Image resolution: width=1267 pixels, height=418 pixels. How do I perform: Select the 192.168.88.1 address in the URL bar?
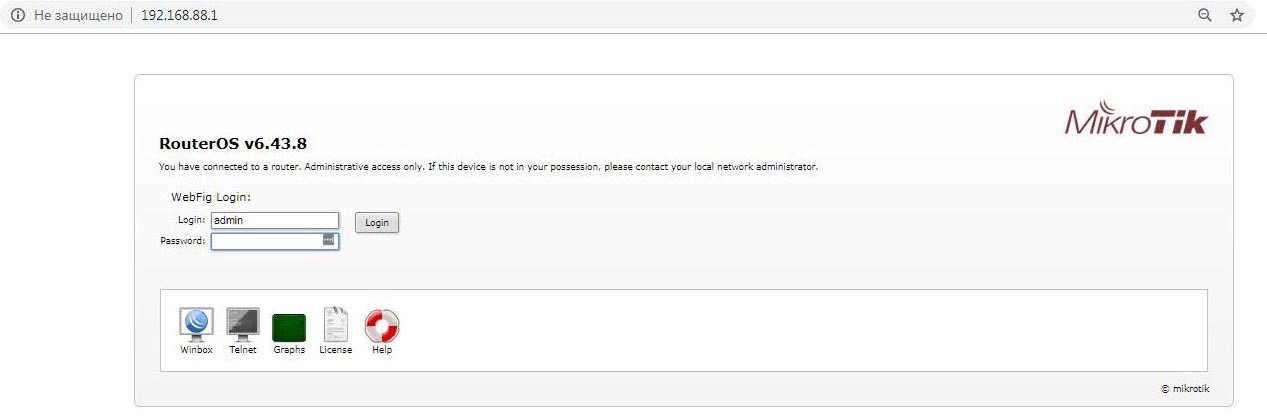tap(179, 16)
